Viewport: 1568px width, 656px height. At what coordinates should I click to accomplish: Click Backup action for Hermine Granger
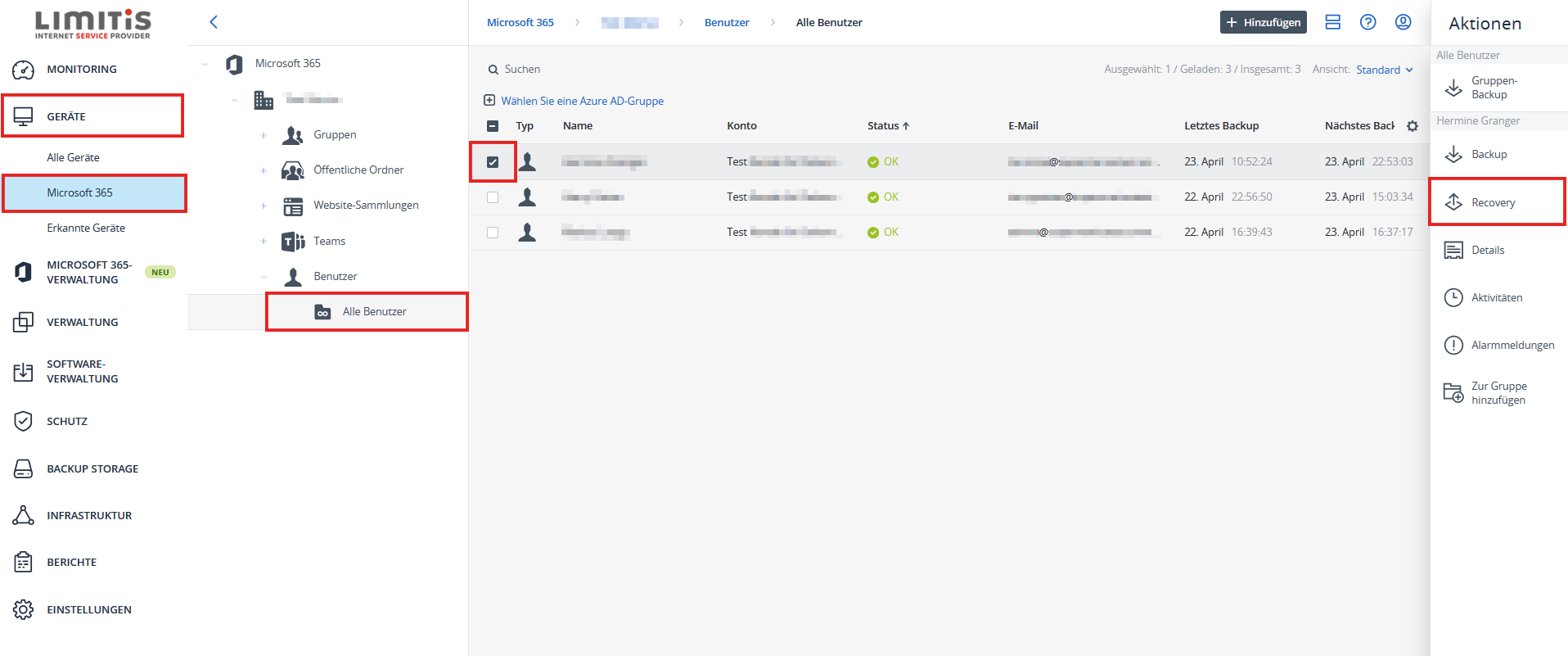(x=1489, y=155)
